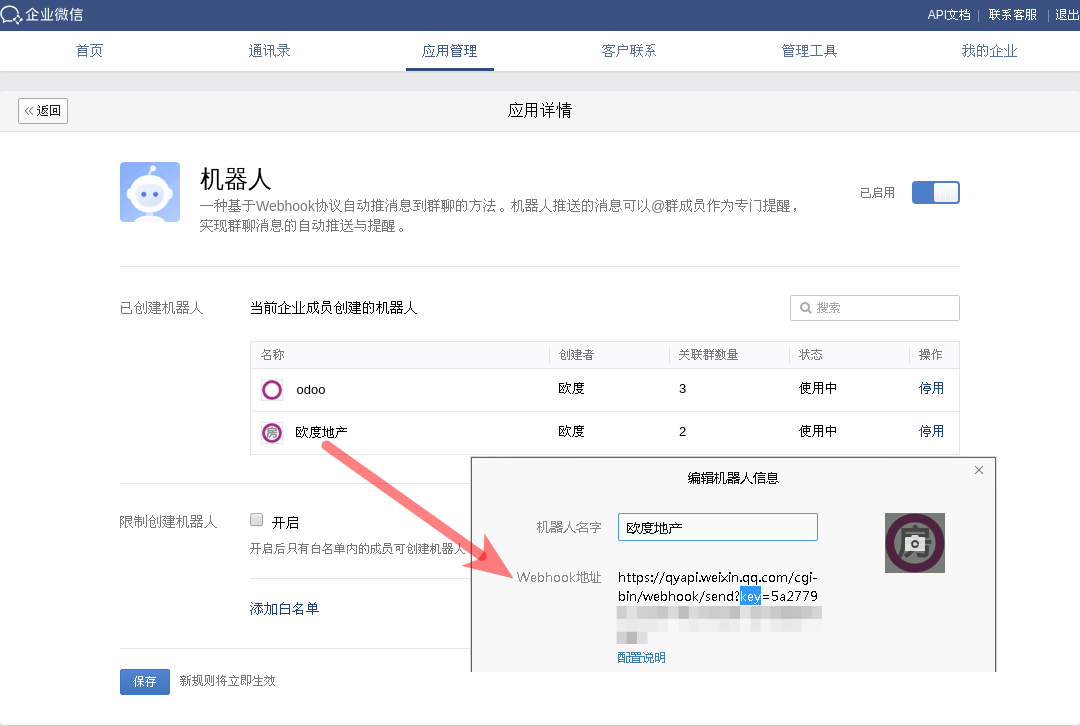
Task: Click 停用 for the odoo robot
Action: point(931,388)
